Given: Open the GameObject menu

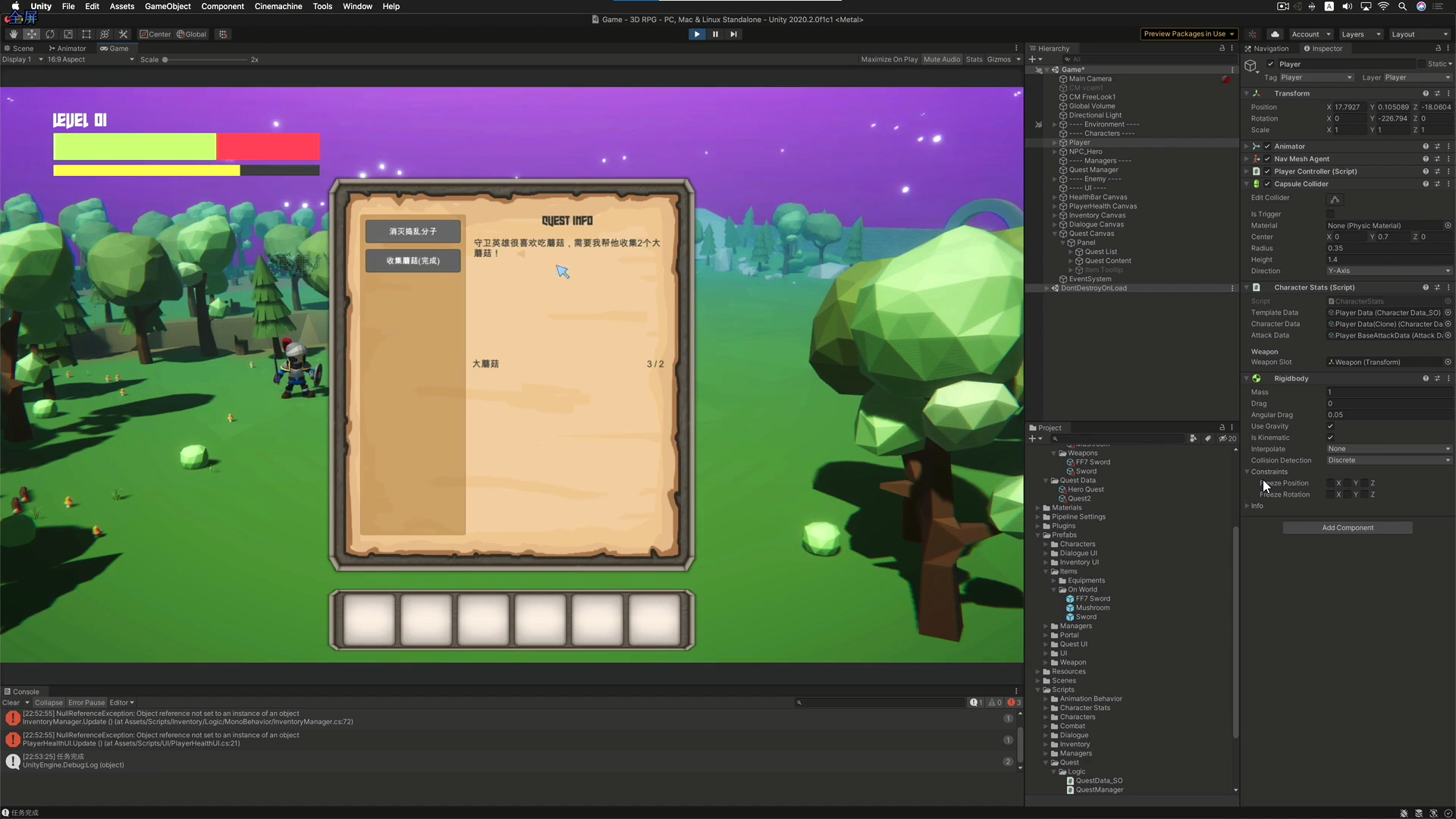Looking at the screenshot, I should point(168,6).
